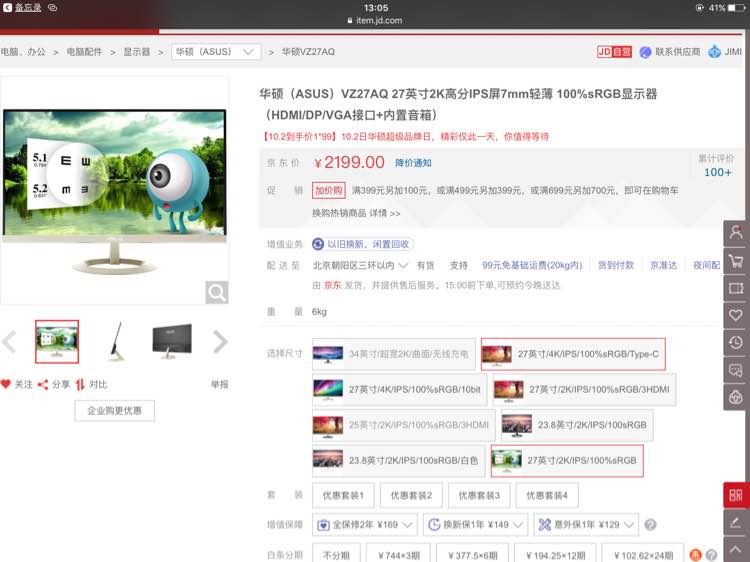
Task: Go to 电脑配件 breadcrumb category
Action: pyautogui.click(x=84, y=52)
